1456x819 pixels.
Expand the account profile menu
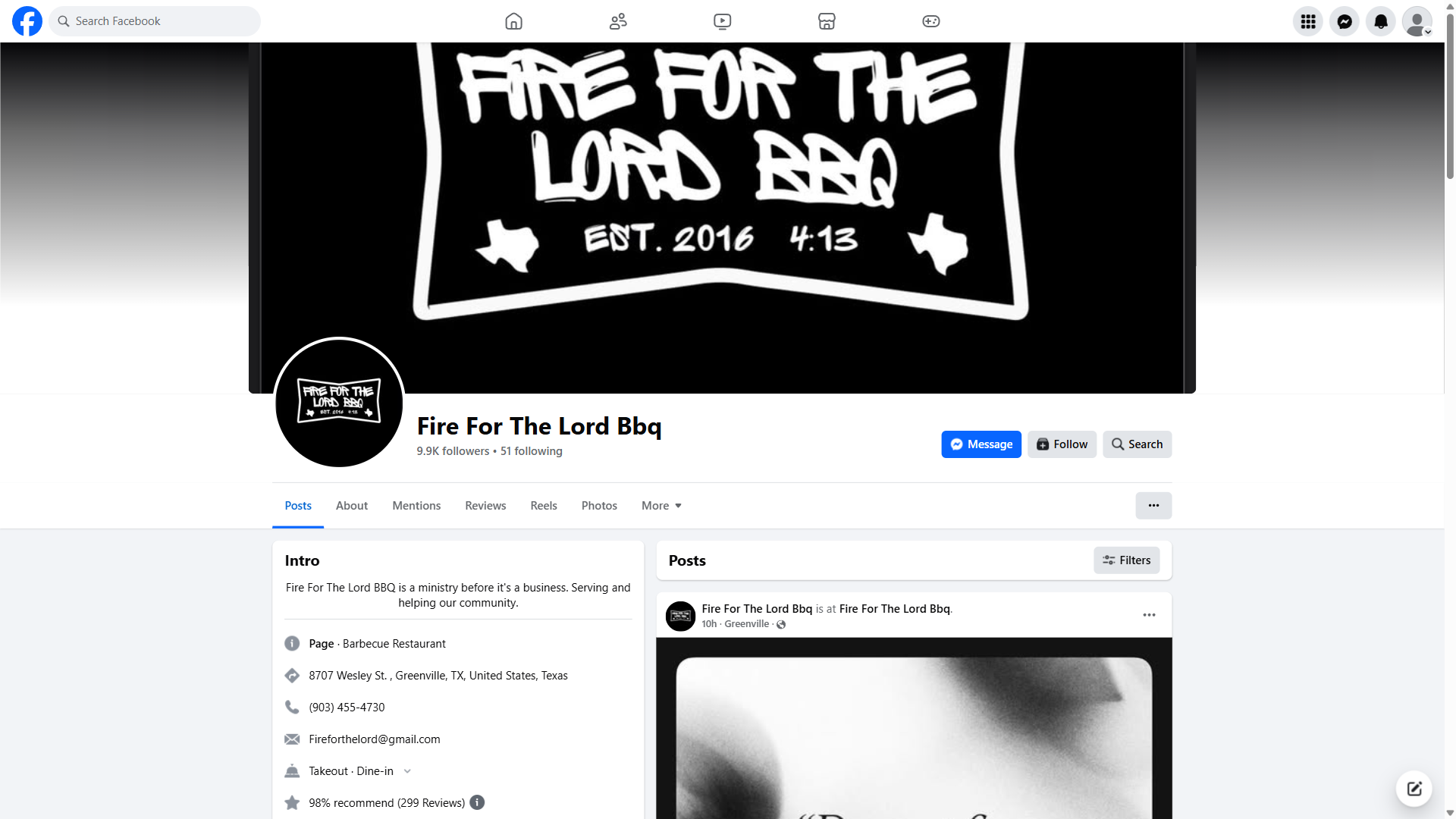[x=1417, y=21]
